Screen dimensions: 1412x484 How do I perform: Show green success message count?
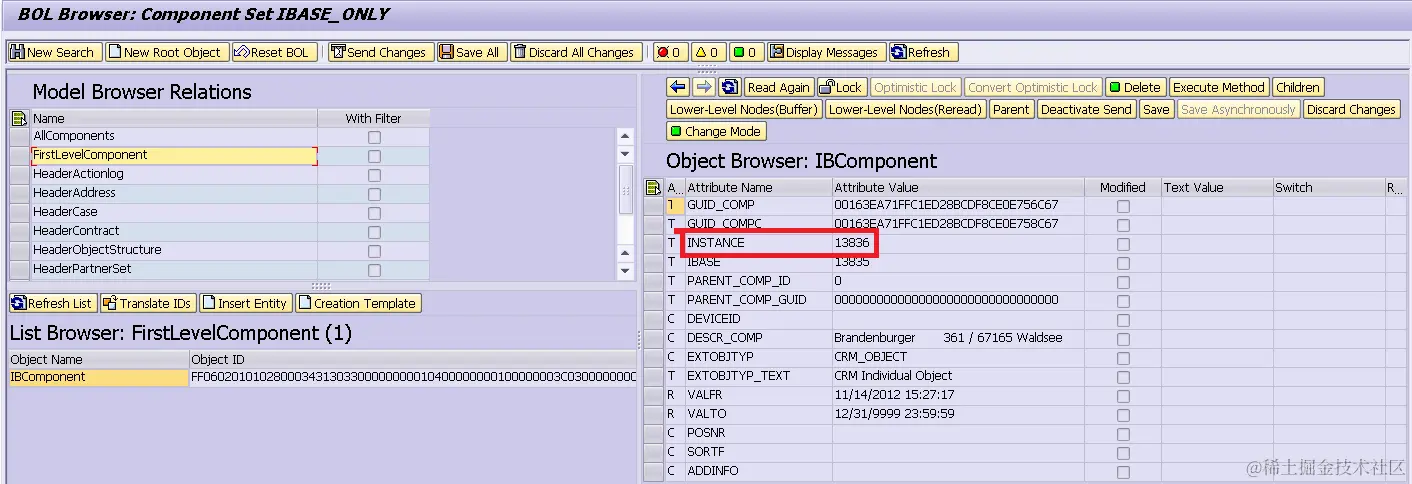[x=745, y=52]
